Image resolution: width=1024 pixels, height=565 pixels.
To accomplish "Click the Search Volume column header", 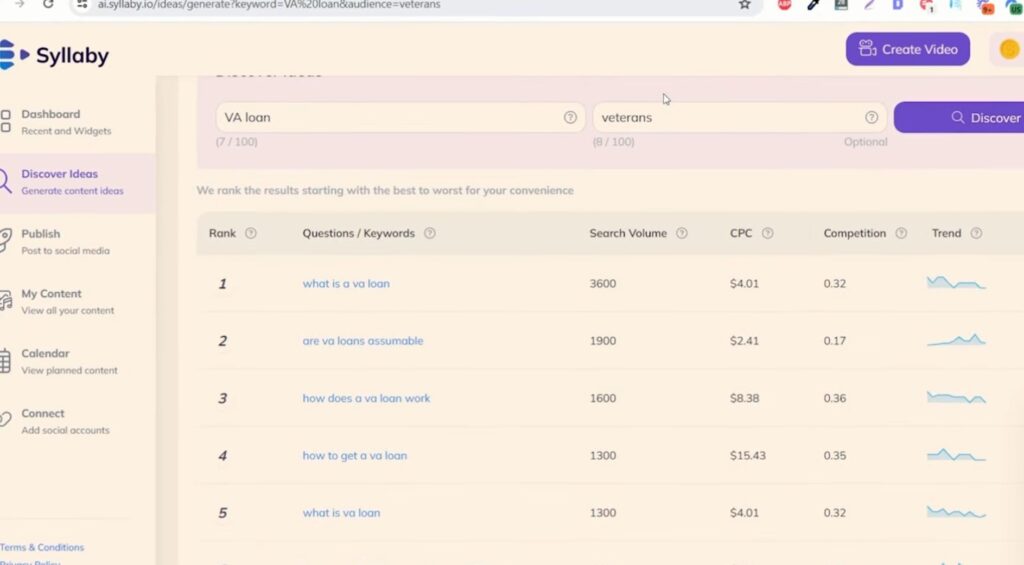I will click(x=628, y=233).
